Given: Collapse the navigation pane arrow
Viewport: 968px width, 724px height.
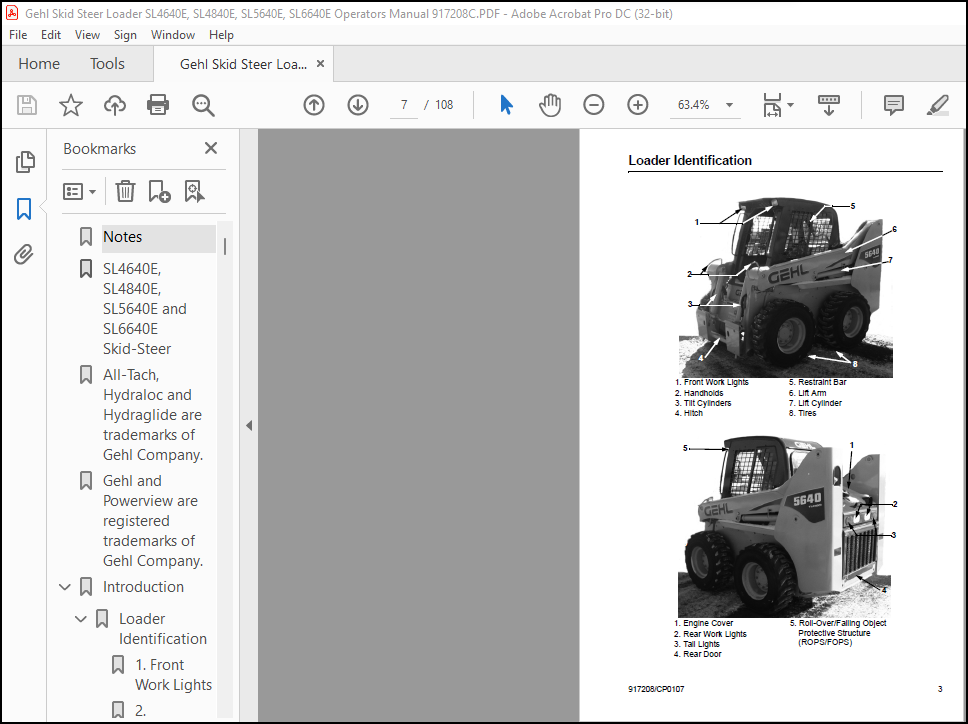Looking at the screenshot, I should coord(249,425).
